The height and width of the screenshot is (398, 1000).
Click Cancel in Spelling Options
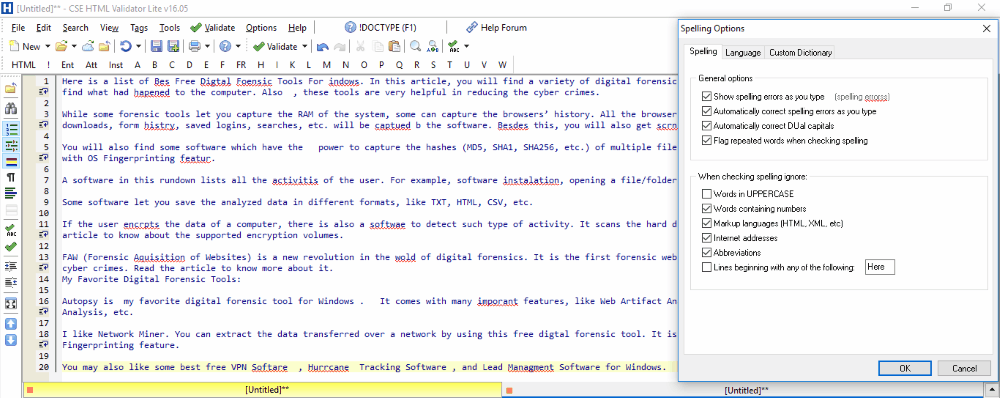point(964,369)
